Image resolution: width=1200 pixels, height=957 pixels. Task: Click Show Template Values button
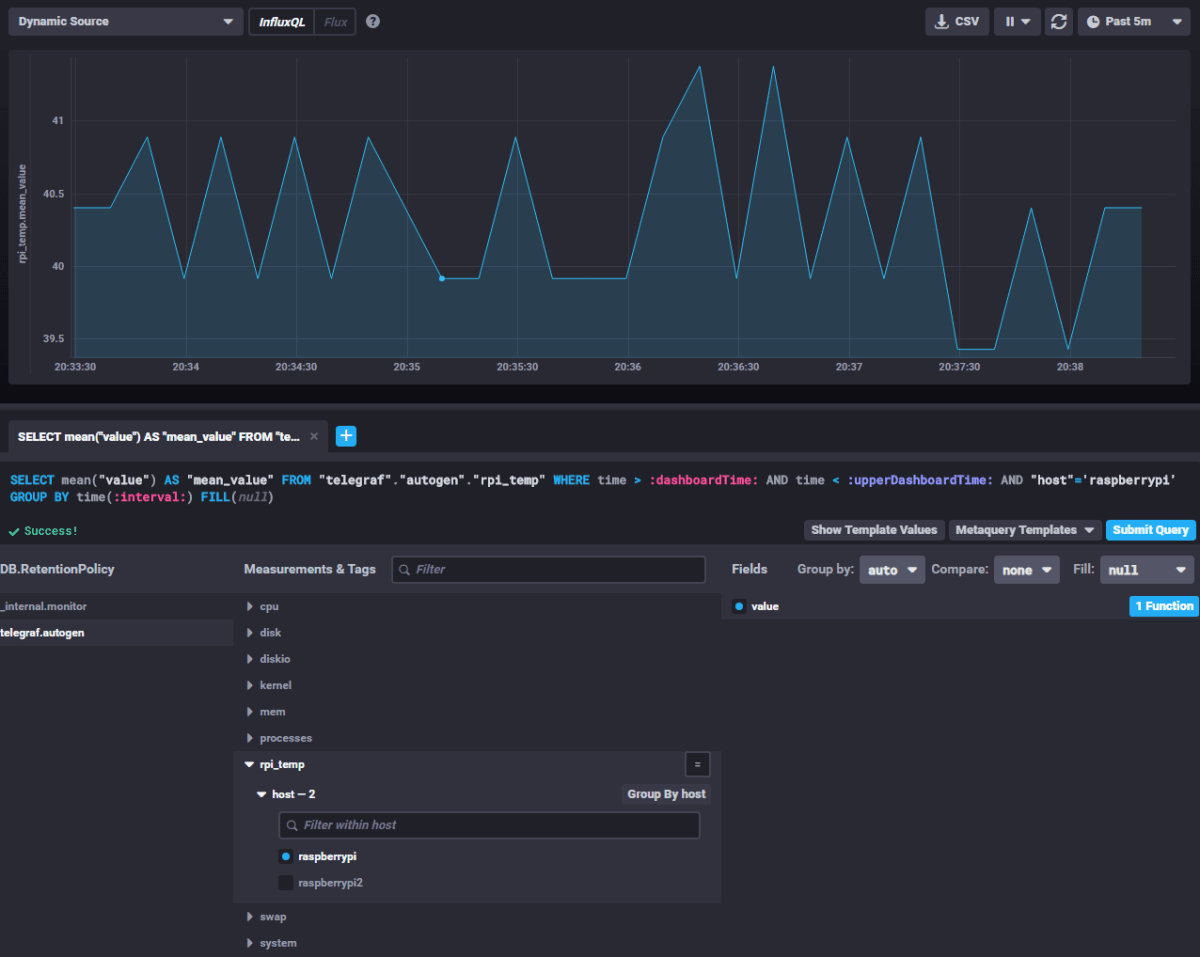(x=874, y=530)
